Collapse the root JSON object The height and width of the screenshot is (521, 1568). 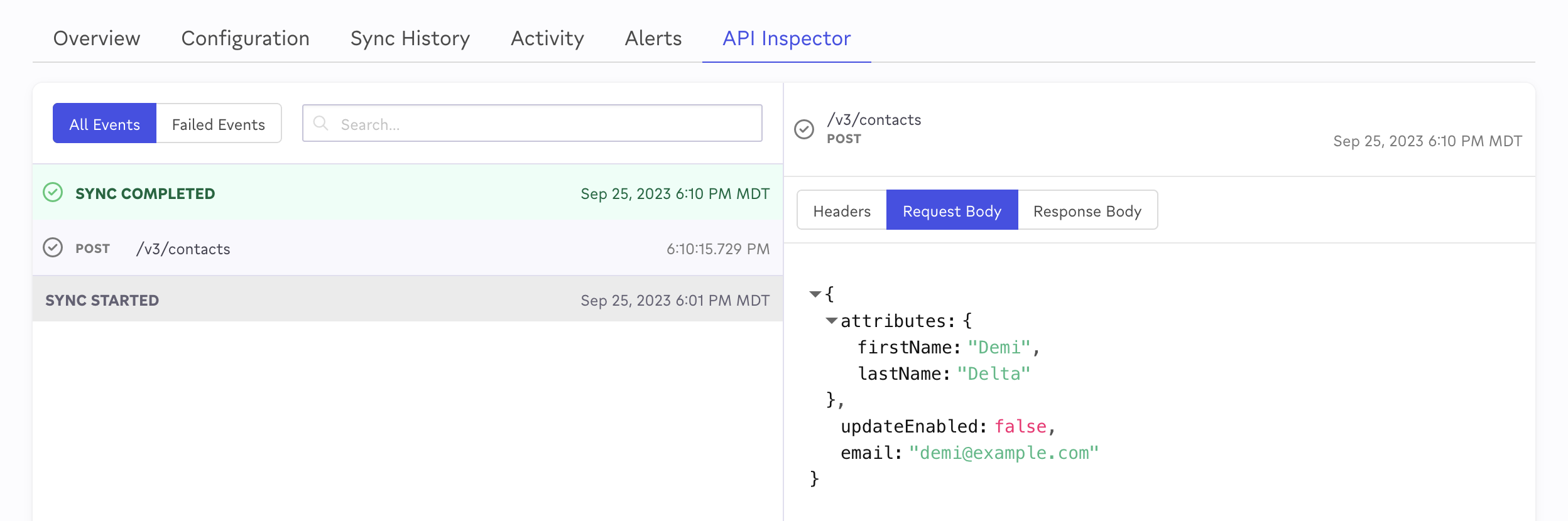(815, 294)
